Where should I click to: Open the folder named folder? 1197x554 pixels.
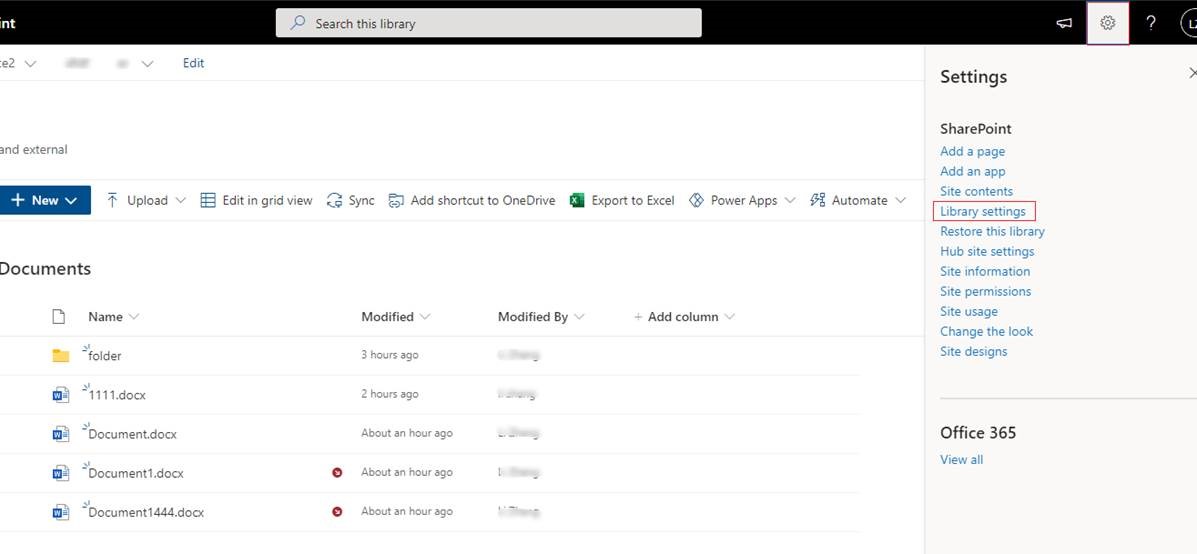(x=105, y=356)
